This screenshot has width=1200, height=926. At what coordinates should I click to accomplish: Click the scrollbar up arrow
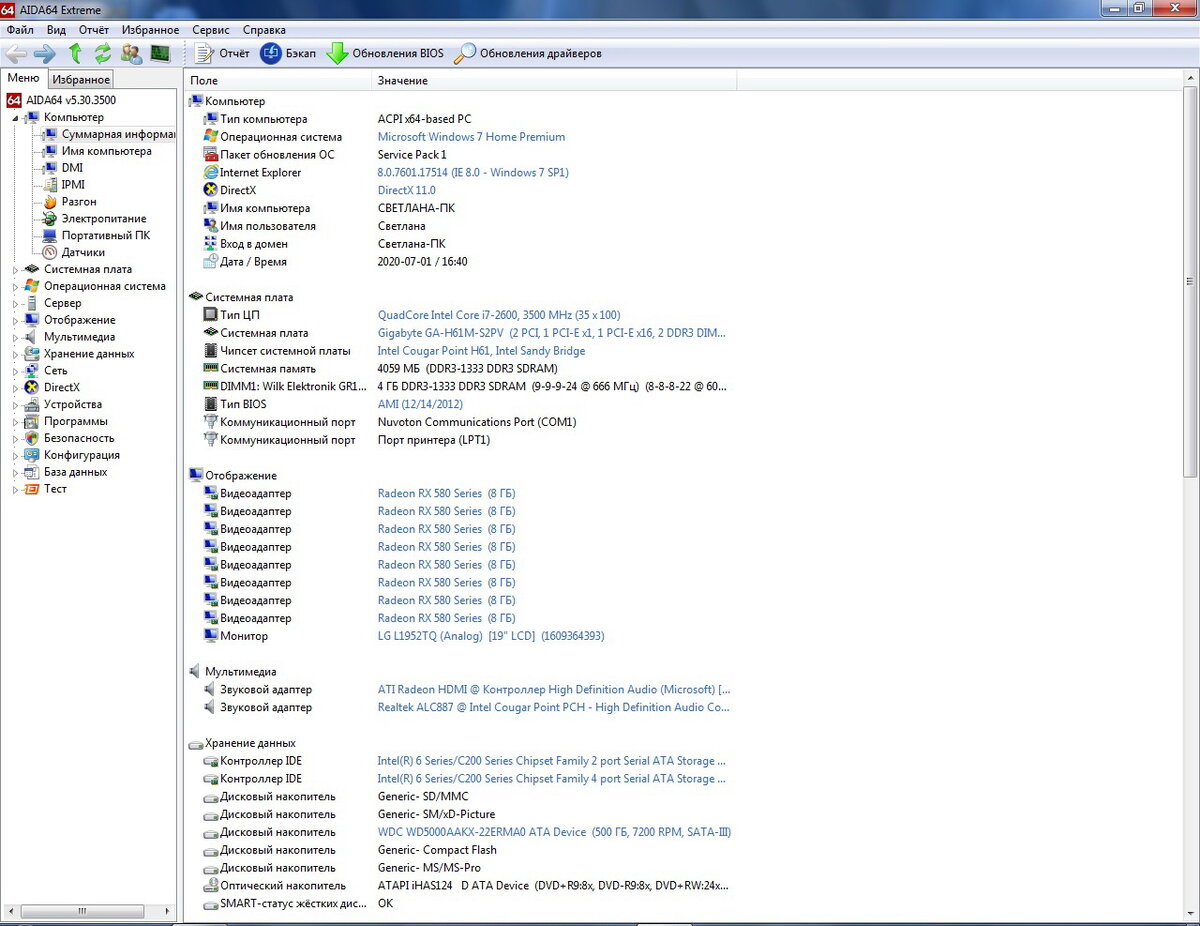coord(1190,78)
